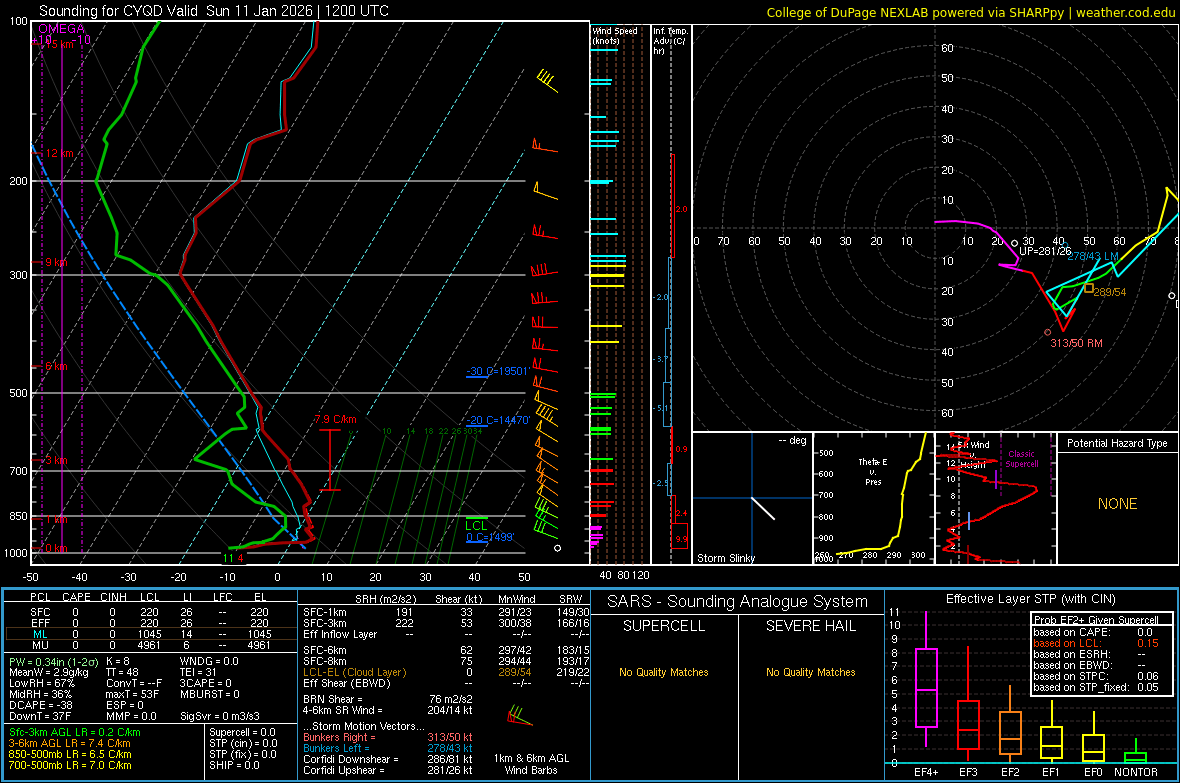Click the 'SigSvr = 0 m3/s3' value
This screenshot has height=783, width=1180.
(220, 716)
